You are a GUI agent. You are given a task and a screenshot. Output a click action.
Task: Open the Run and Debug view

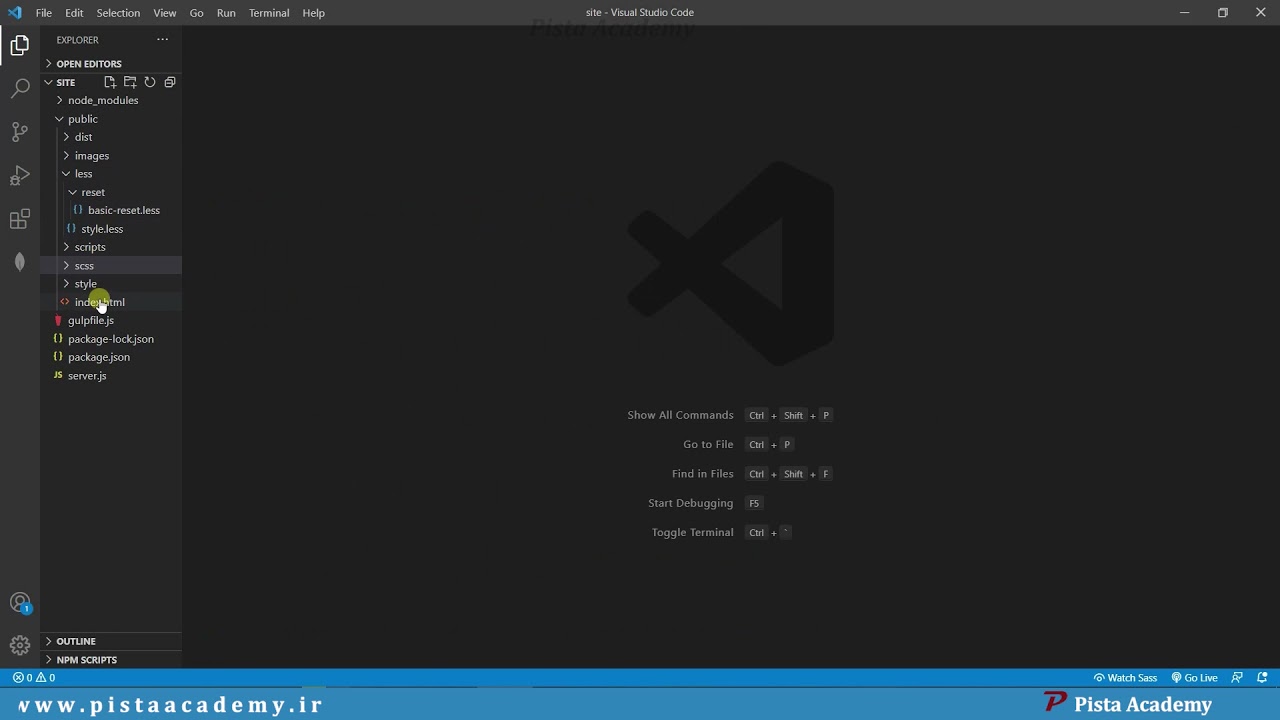pyautogui.click(x=20, y=176)
